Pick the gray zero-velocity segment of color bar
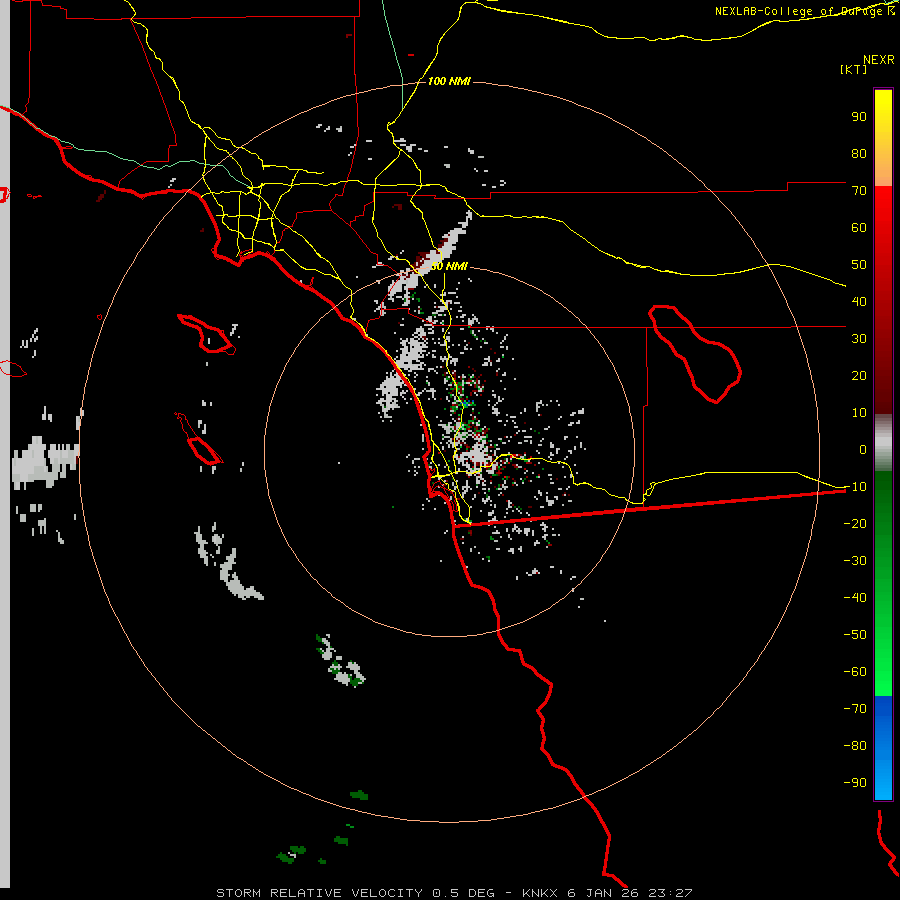This screenshot has width=900, height=900. tap(883, 443)
